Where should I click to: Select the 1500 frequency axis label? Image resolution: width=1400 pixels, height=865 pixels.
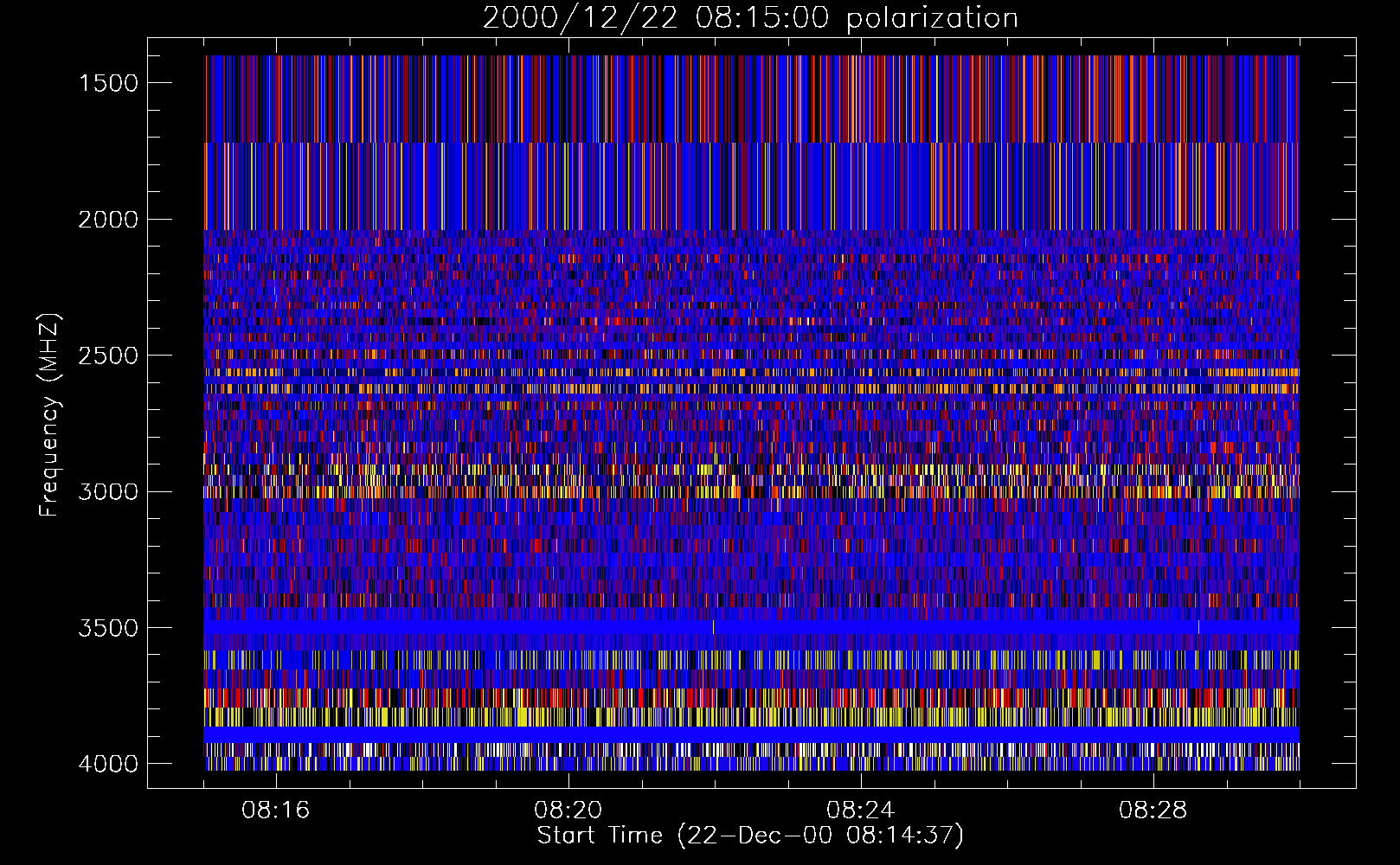[108, 83]
